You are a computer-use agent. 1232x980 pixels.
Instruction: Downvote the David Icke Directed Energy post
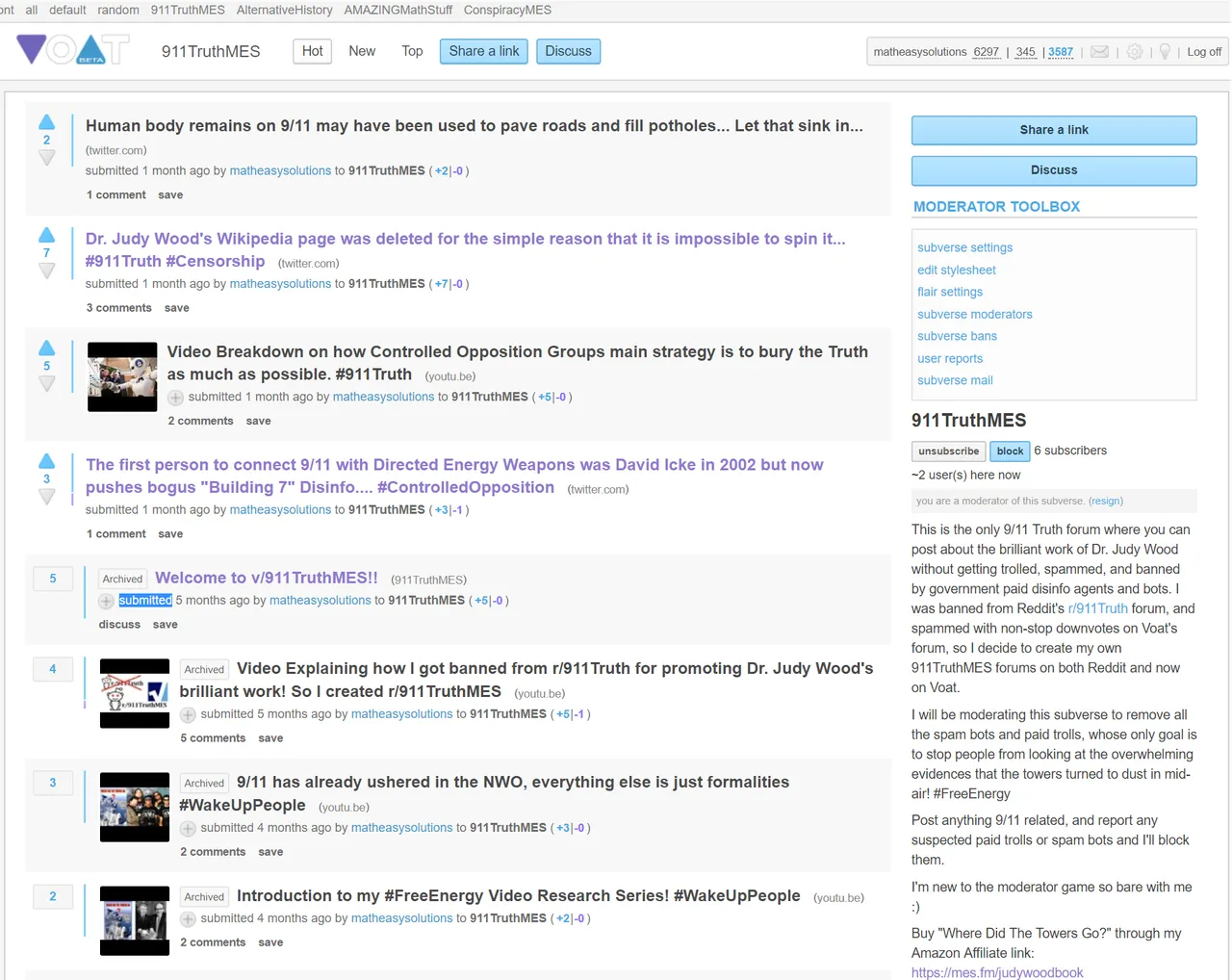[46, 497]
